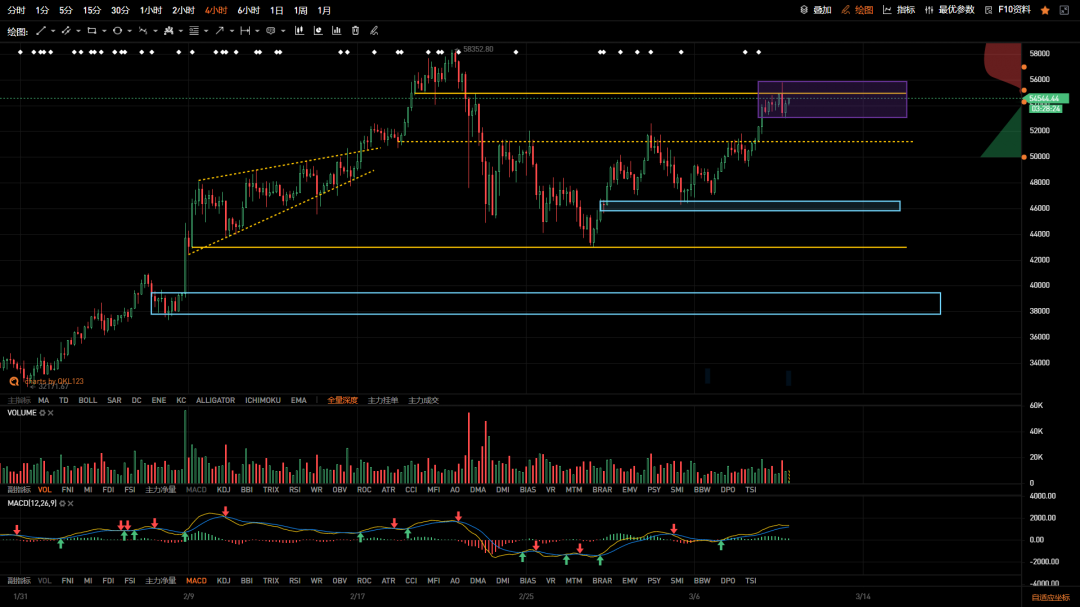Toggle the BOLL main indicator
The height and width of the screenshot is (607, 1080).
pos(88,400)
